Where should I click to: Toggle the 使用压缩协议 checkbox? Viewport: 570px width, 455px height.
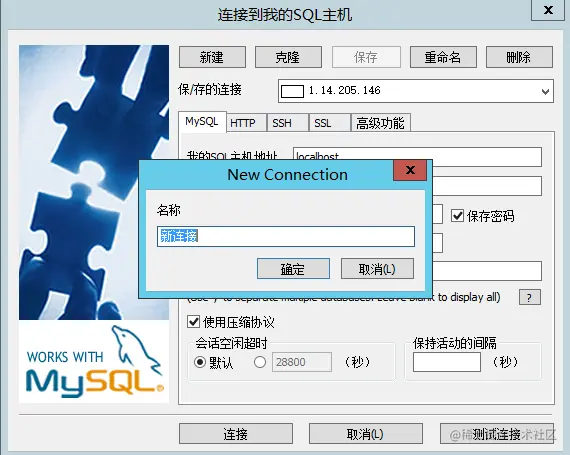coord(193,322)
